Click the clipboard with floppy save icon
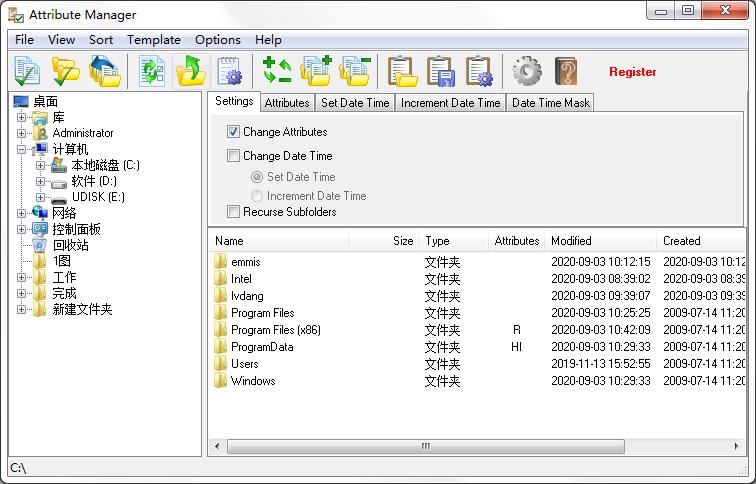This screenshot has width=756, height=484. pos(441,72)
